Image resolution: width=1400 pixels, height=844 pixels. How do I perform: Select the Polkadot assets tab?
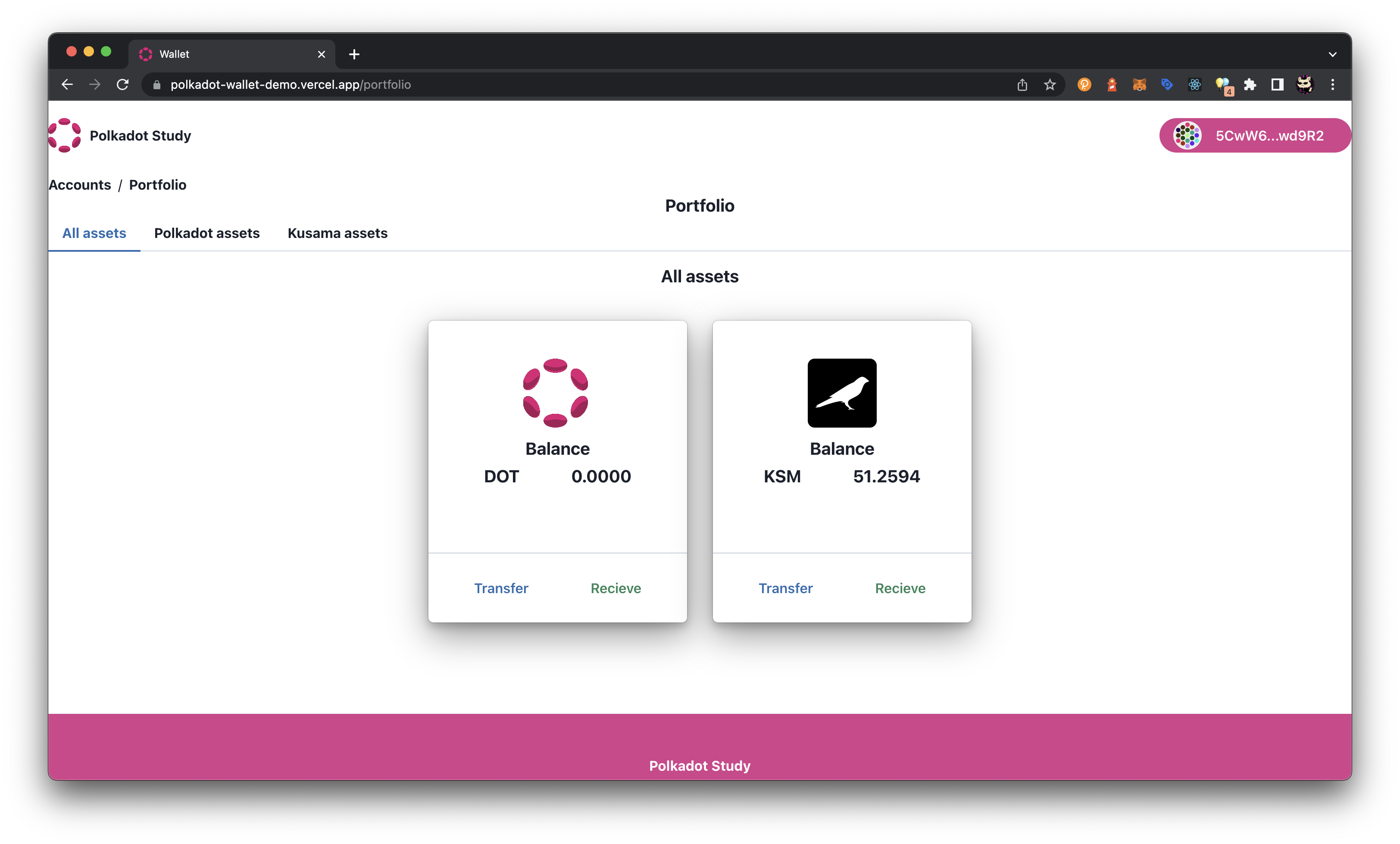[x=207, y=233]
